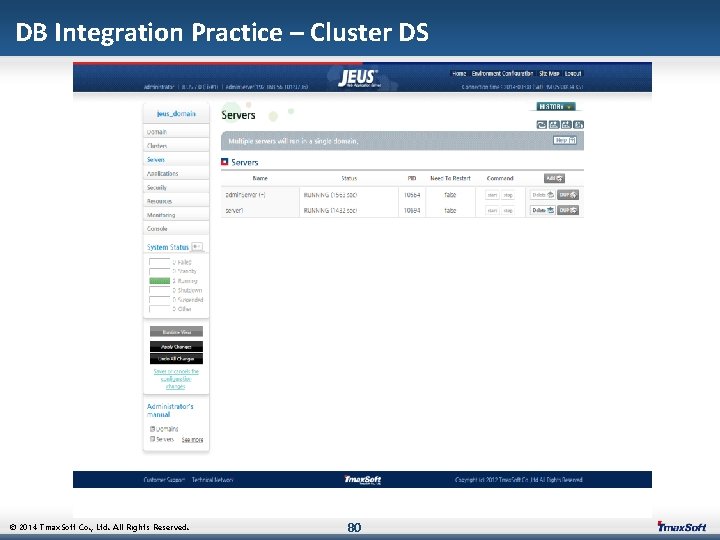
Task: Click the Add server button
Action: click(554, 178)
